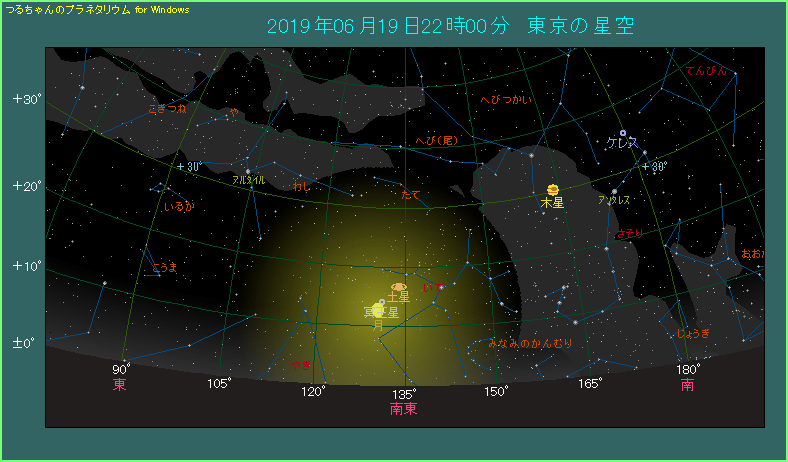Click the 南東 direction label
This screenshot has height=462, width=788.
pos(403,408)
